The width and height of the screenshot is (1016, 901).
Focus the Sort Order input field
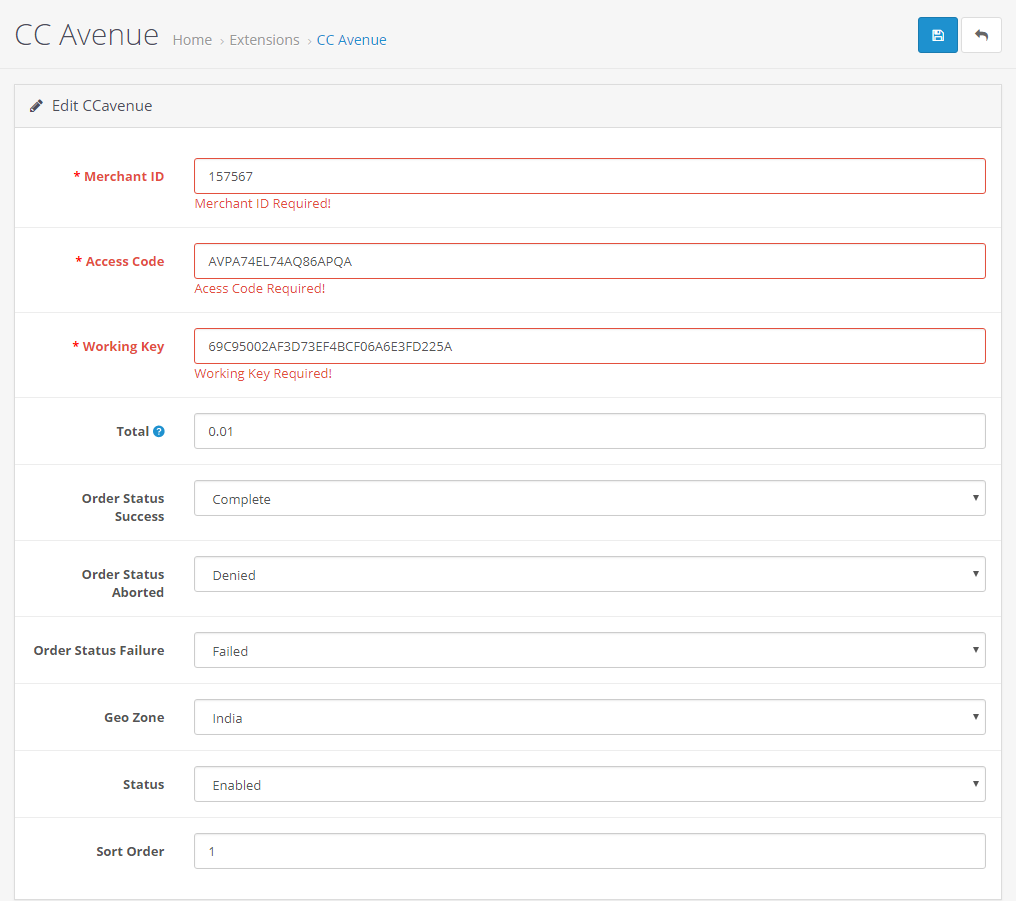tap(590, 851)
